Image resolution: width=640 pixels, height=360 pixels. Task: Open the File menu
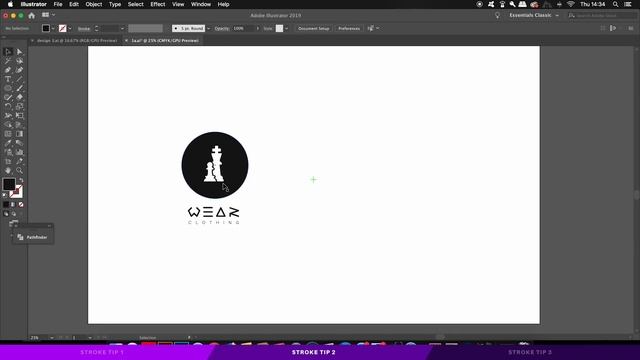click(x=58, y=4)
